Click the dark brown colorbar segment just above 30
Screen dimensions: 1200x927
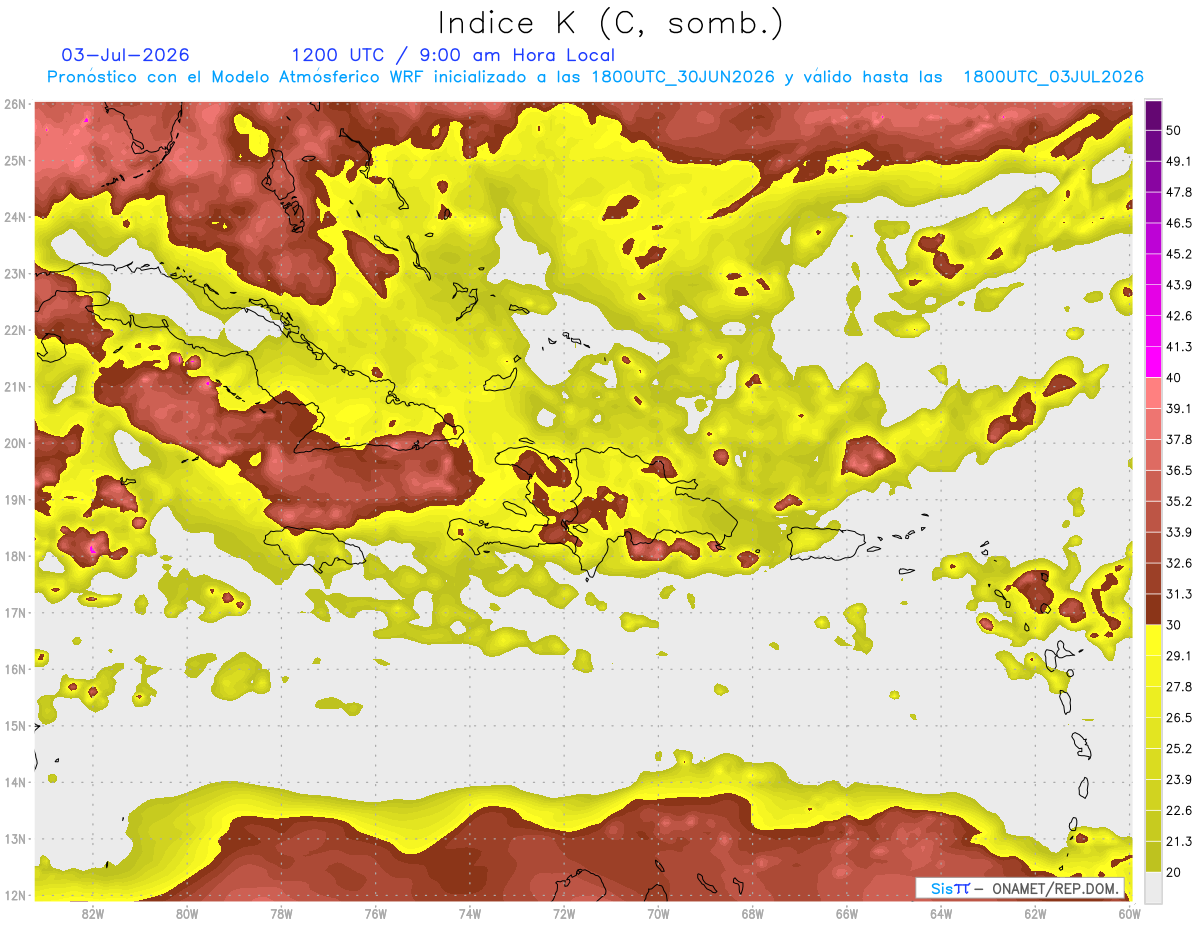(x=1152, y=609)
